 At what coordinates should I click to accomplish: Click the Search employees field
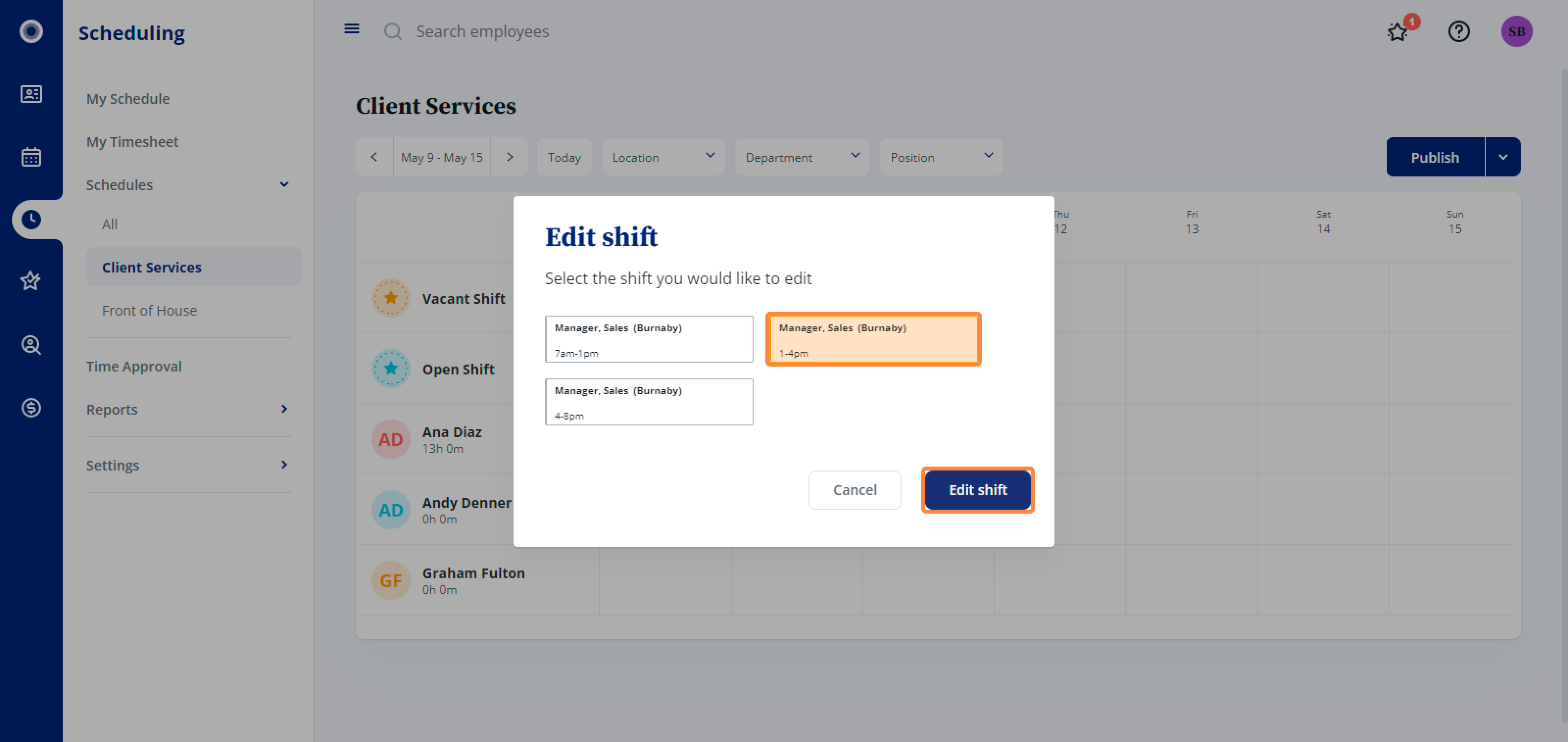click(x=483, y=31)
